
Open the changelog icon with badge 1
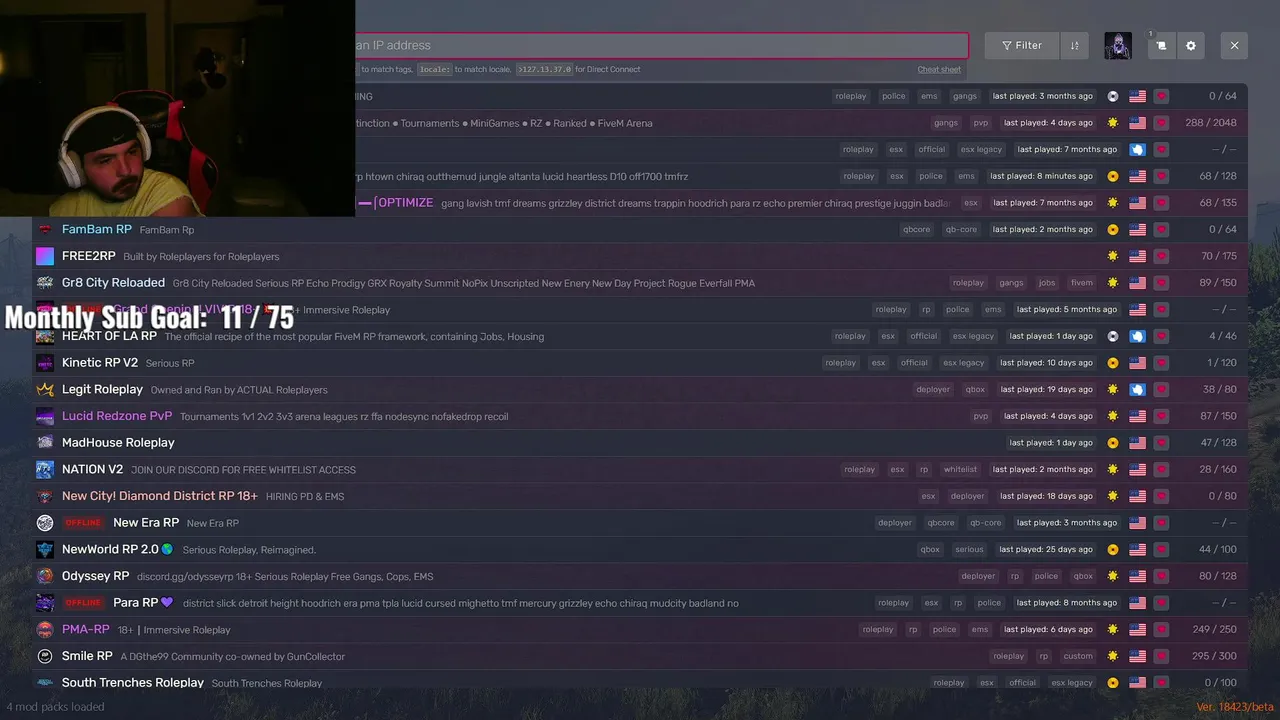(1161, 45)
